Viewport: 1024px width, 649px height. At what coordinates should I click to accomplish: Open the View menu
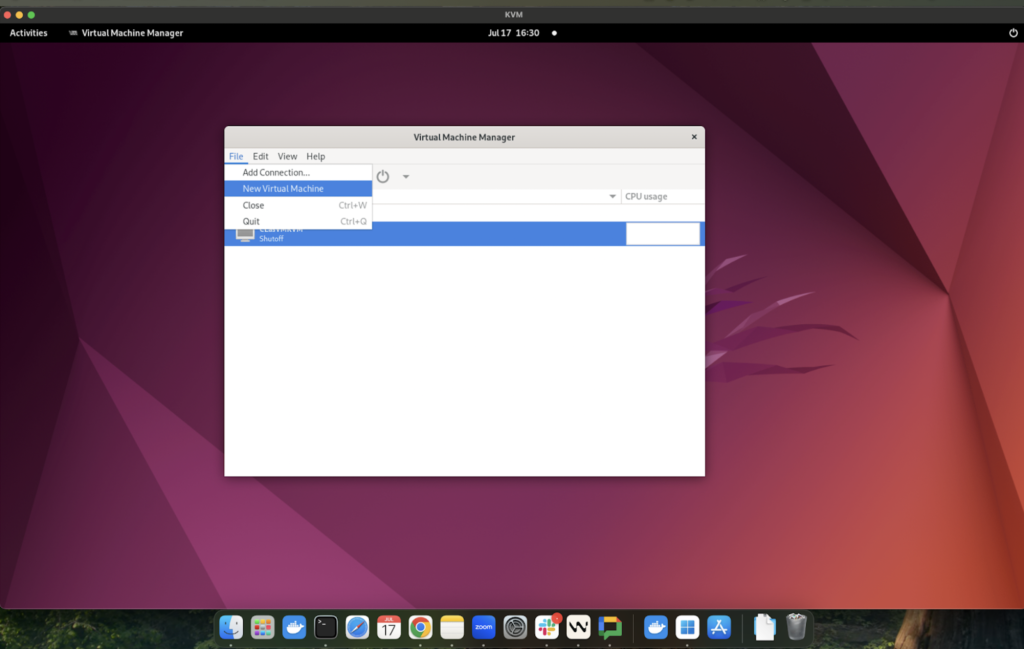pyautogui.click(x=287, y=156)
